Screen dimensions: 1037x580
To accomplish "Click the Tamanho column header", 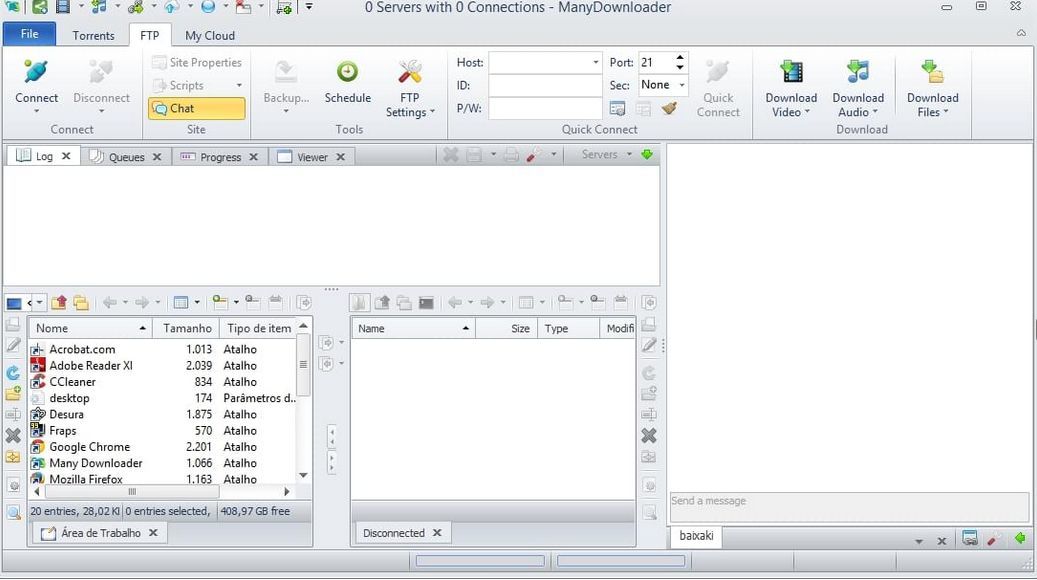I will point(185,328).
